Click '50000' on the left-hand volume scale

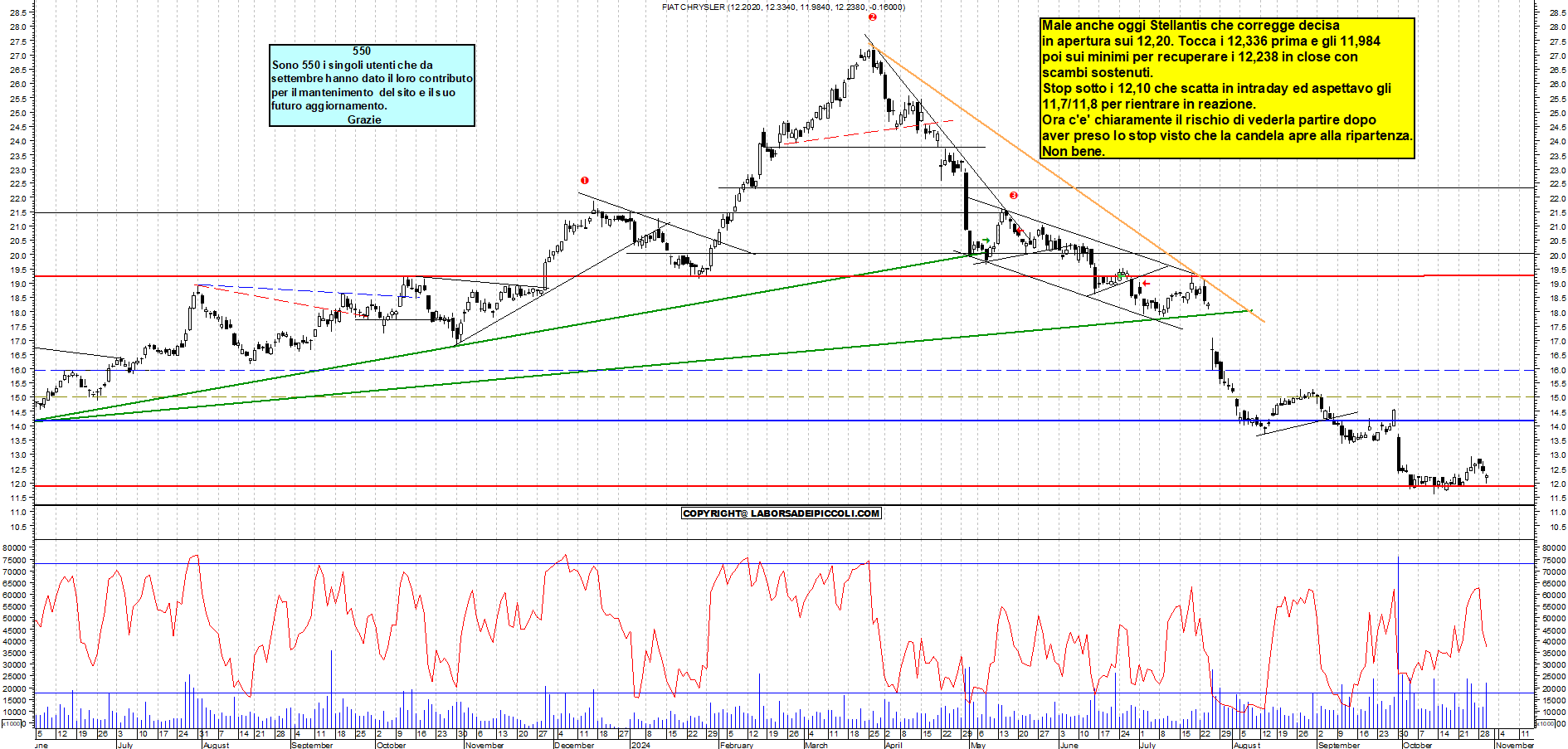(16, 618)
